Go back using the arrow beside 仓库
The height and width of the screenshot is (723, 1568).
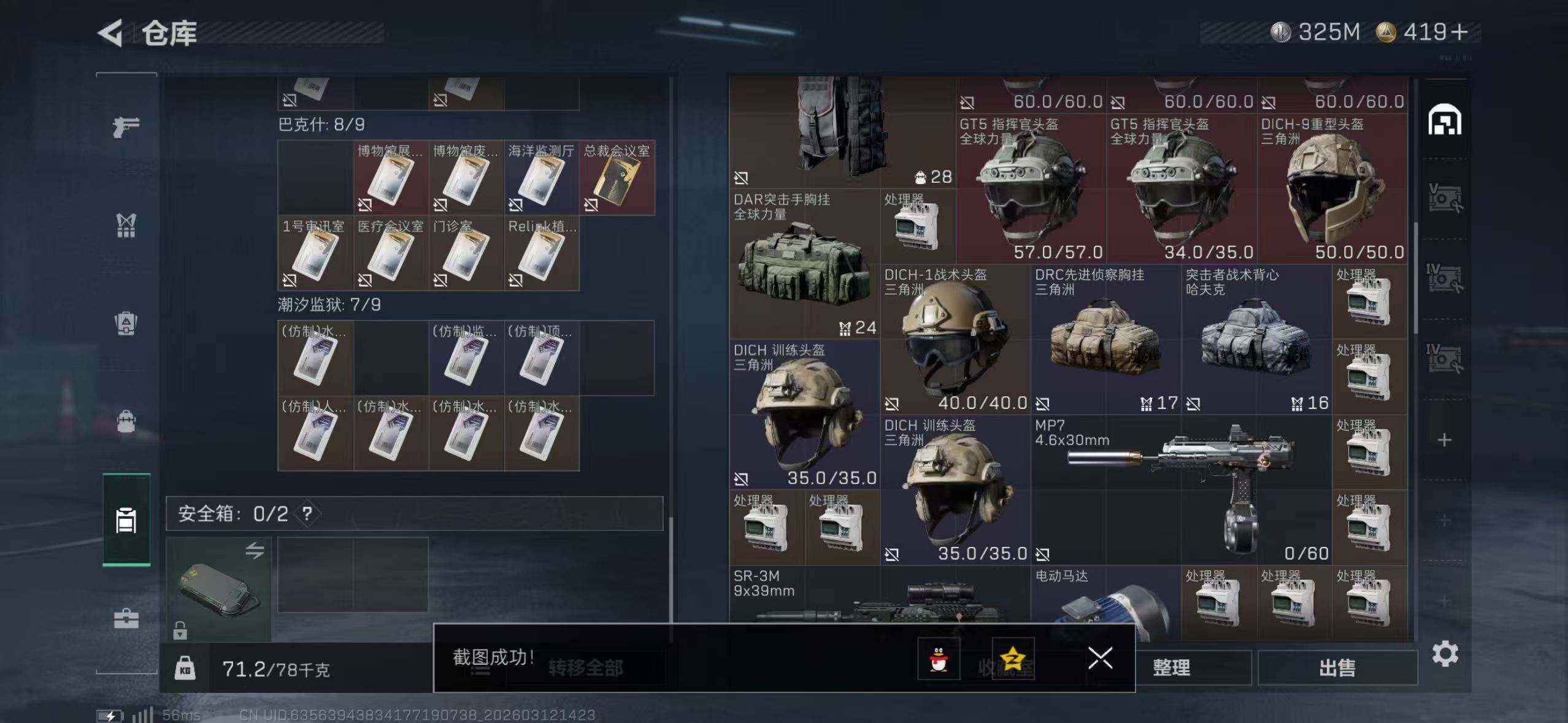(x=111, y=33)
